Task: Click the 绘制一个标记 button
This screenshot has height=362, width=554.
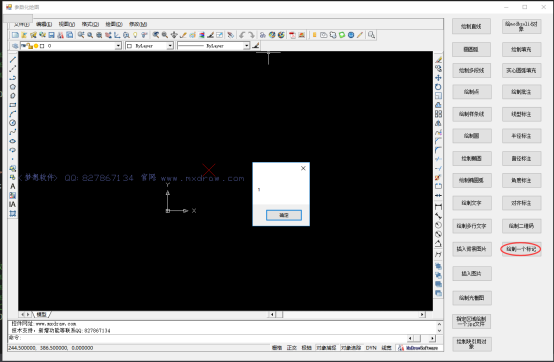Action: [521, 249]
